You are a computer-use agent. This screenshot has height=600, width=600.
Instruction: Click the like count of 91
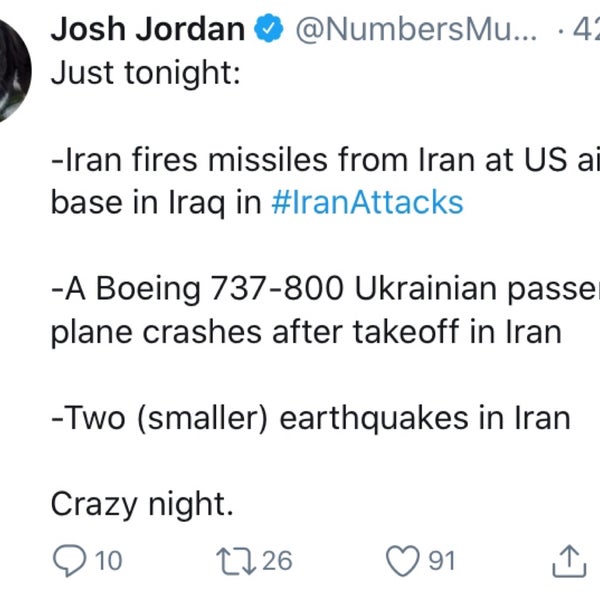[x=442, y=560]
